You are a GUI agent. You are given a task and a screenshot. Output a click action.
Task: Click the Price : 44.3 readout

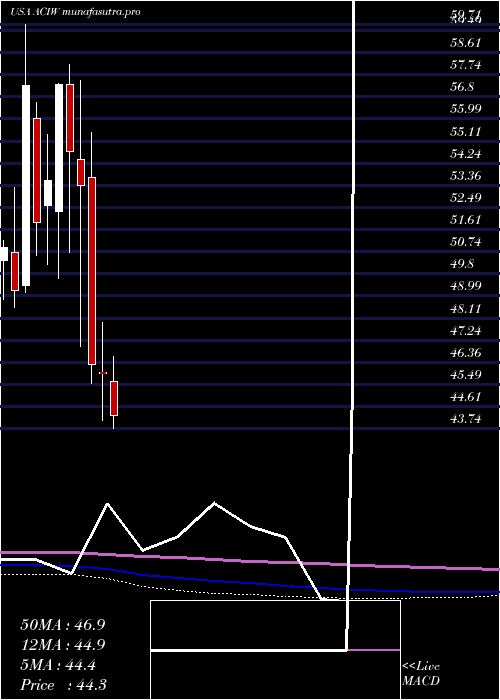(63, 685)
